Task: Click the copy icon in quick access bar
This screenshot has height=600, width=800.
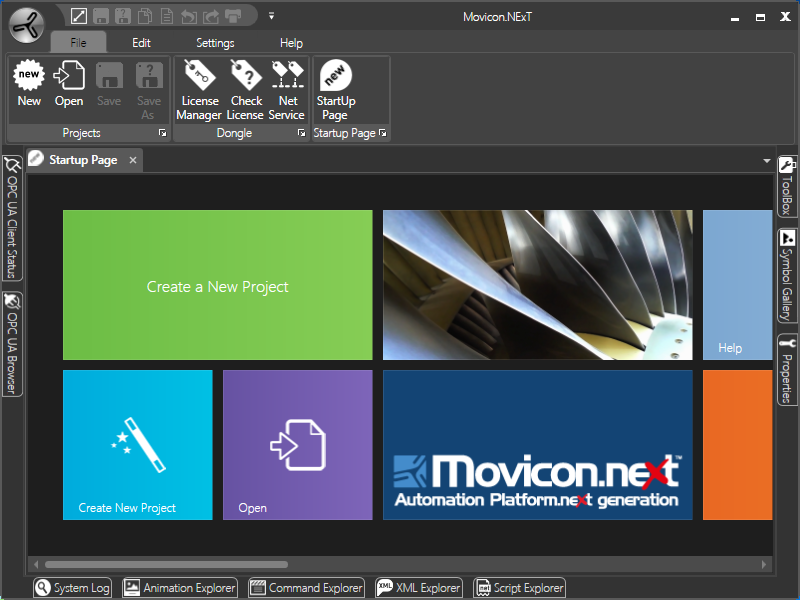Action: (145, 16)
